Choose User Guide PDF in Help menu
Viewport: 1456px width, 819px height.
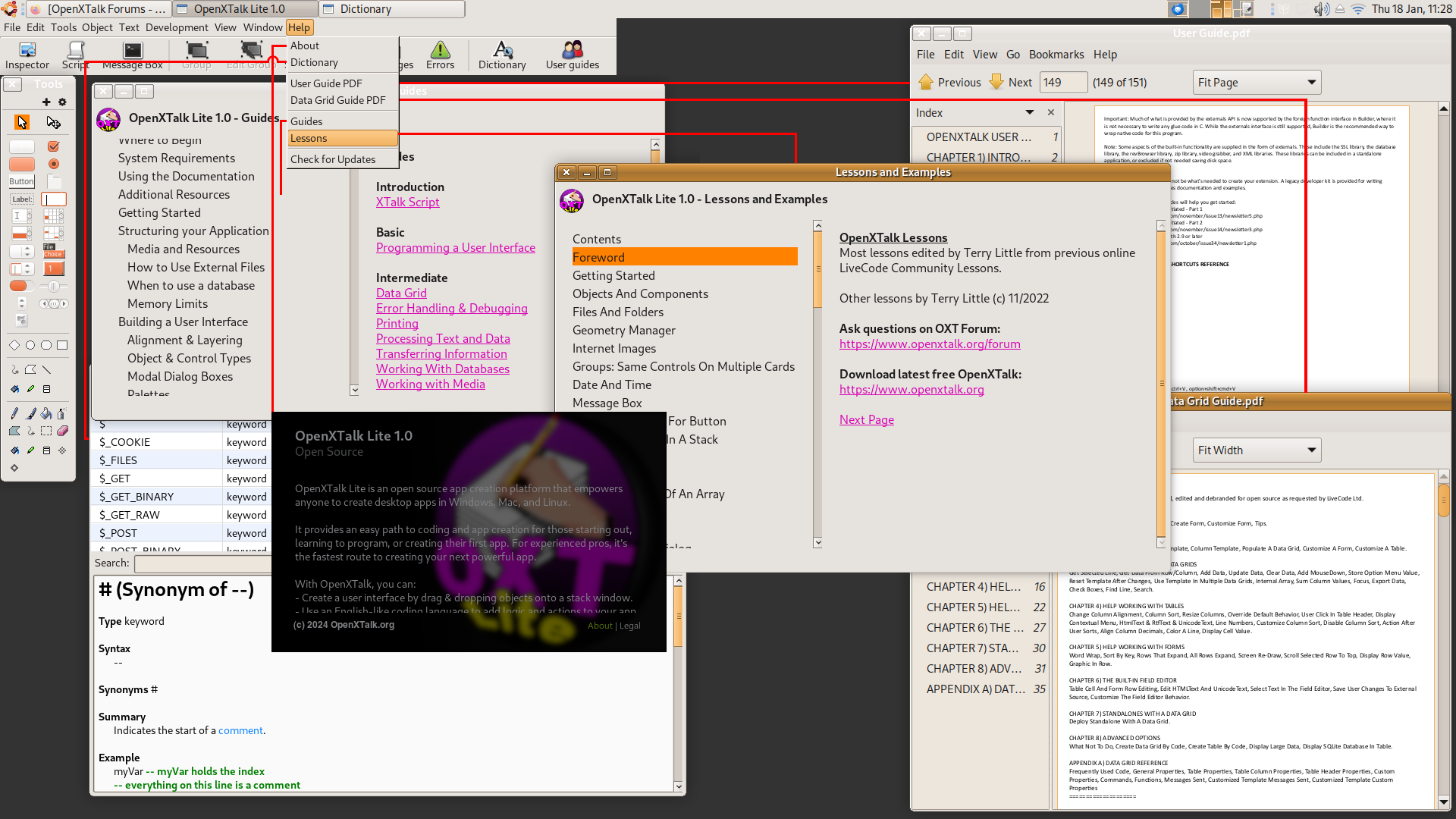343,83
